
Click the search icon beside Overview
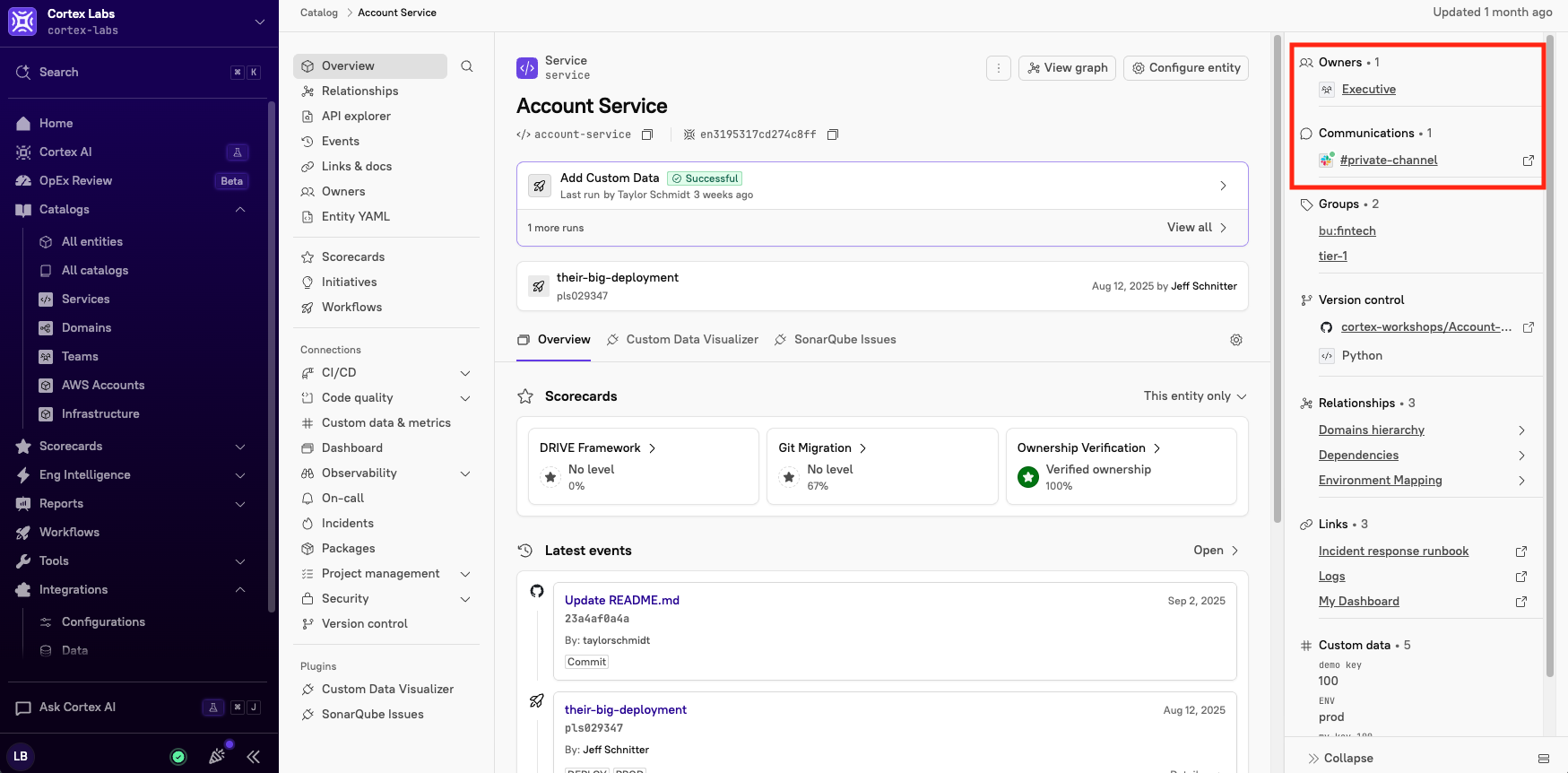[x=467, y=66]
